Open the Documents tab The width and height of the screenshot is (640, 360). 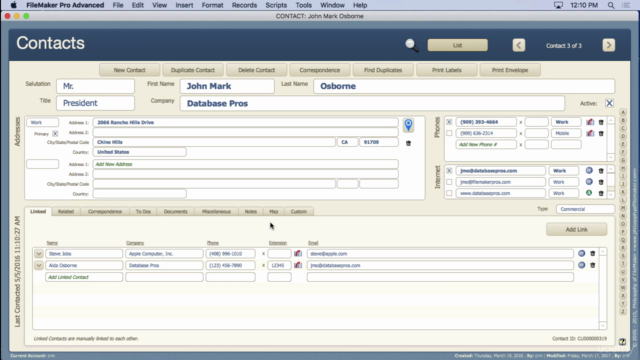pos(176,211)
